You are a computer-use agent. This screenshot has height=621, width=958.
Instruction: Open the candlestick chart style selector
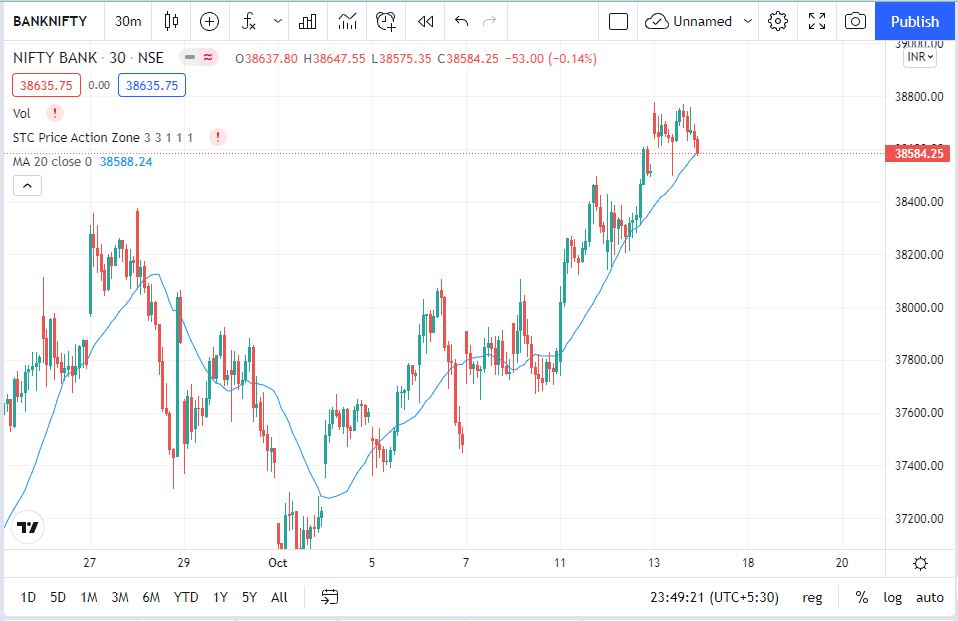tap(171, 21)
